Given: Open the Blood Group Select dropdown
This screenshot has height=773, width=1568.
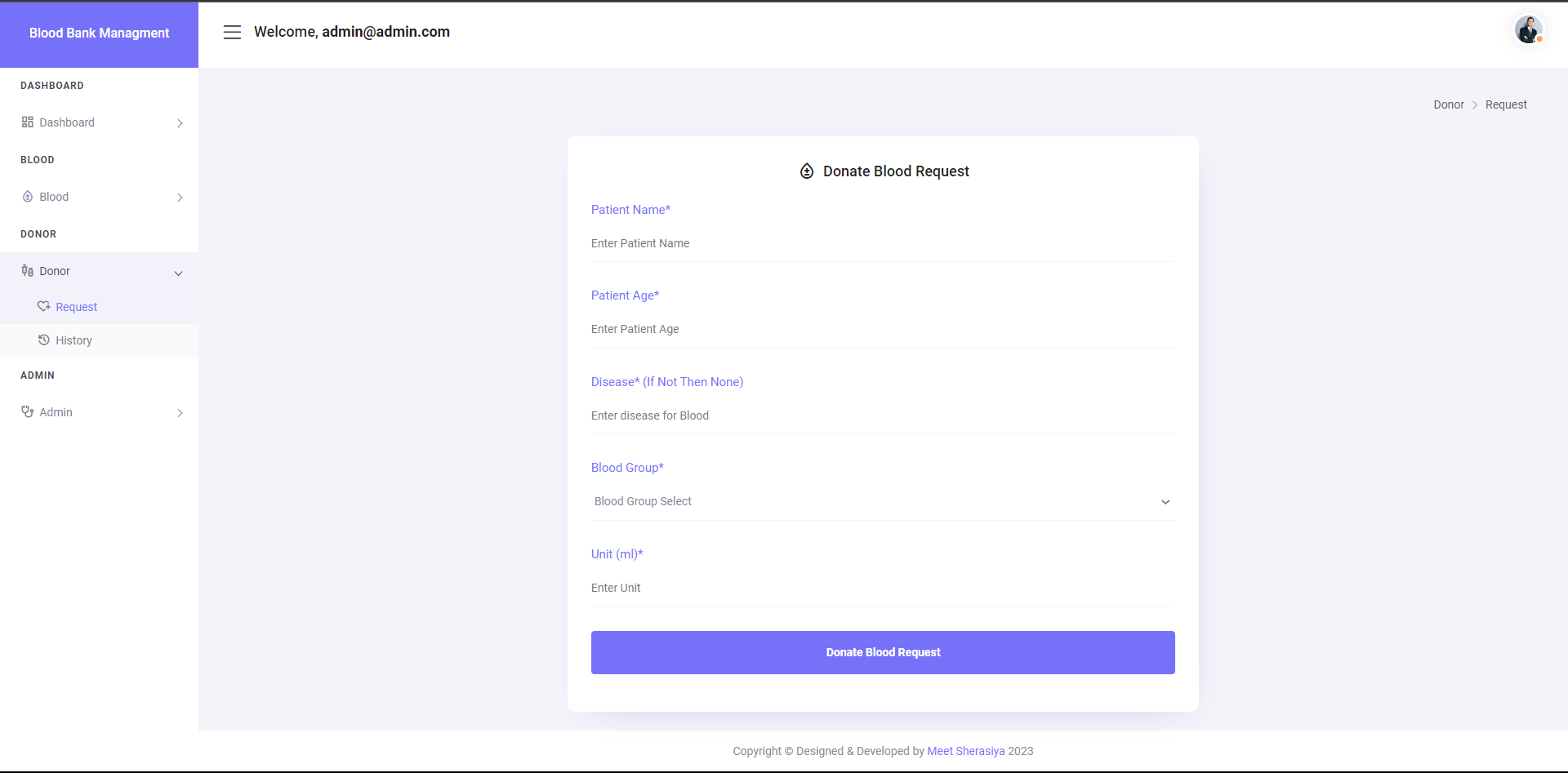Looking at the screenshot, I should (x=882, y=501).
